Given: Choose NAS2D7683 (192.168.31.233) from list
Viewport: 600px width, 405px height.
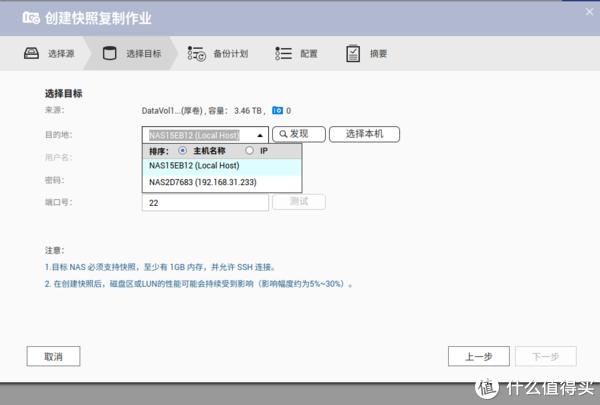Looking at the screenshot, I should coord(222,182).
